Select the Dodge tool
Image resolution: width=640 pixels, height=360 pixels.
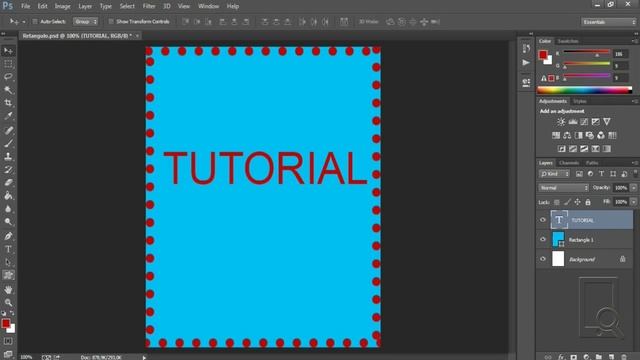point(8,222)
